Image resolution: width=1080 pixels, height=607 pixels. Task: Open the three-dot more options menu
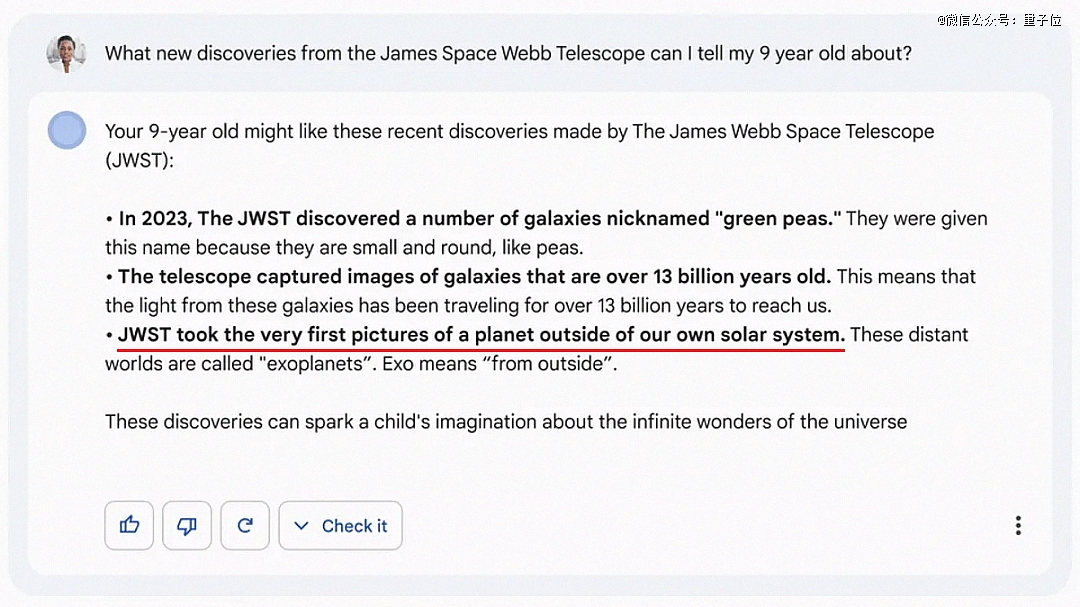[1018, 526]
